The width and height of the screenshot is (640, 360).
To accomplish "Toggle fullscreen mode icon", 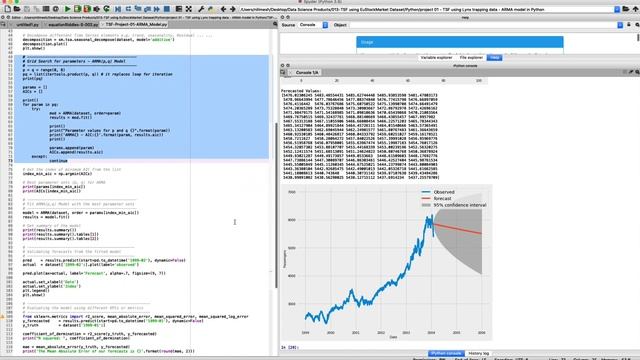I will 189,9.
